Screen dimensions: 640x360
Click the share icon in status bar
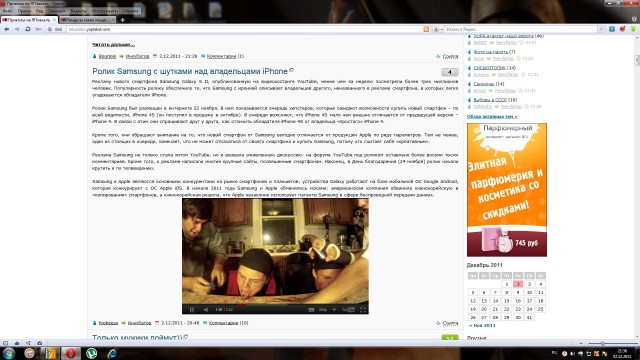28,343
